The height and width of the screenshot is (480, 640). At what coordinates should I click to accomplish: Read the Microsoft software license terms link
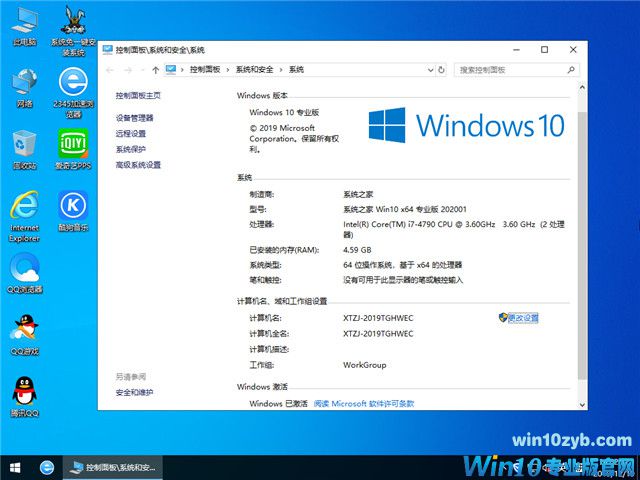(364, 404)
